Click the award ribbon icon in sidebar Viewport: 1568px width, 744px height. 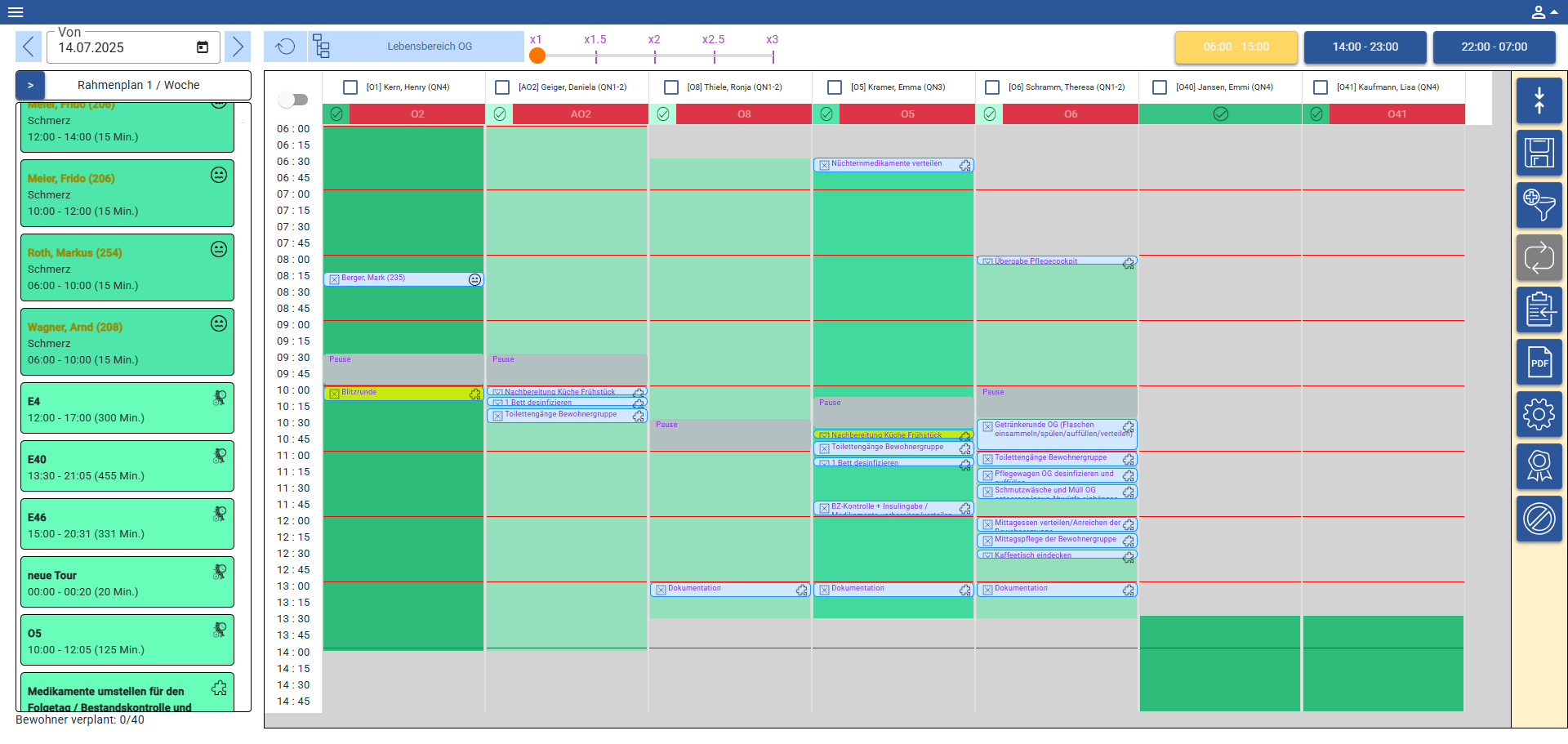(1539, 466)
